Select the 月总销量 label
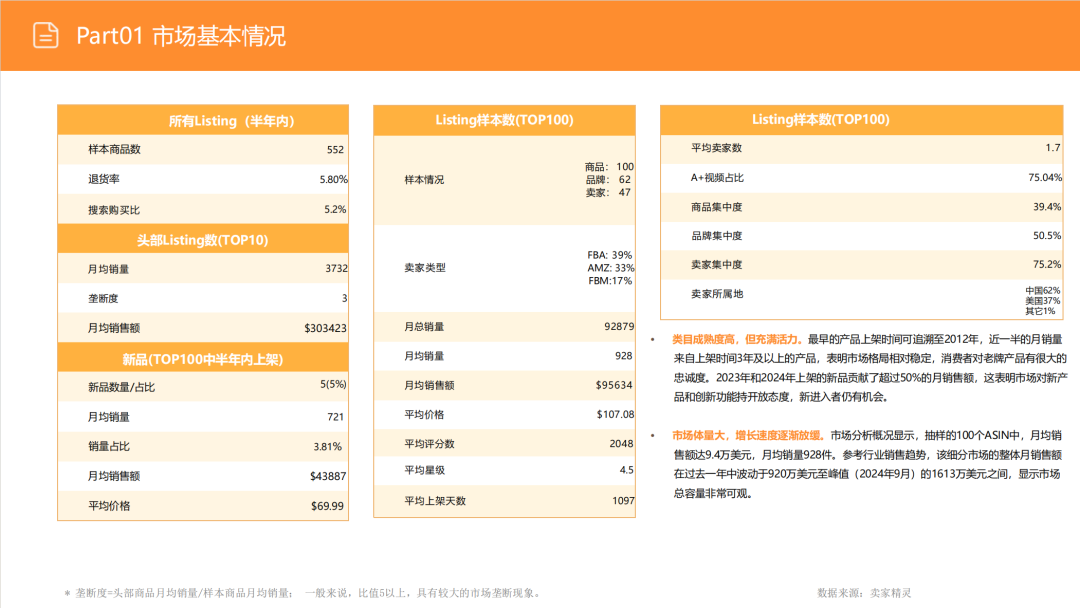The image size is (1080, 608). (424, 327)
